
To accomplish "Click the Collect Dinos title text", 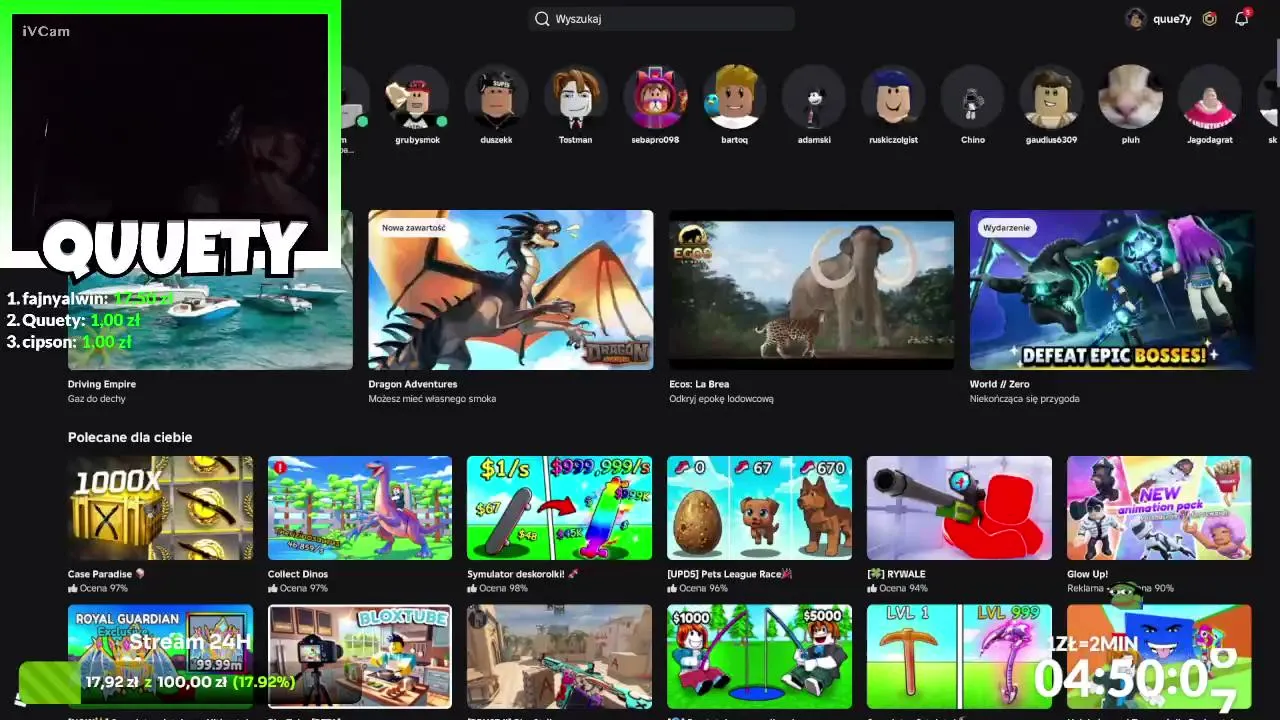I will point(298,574).
